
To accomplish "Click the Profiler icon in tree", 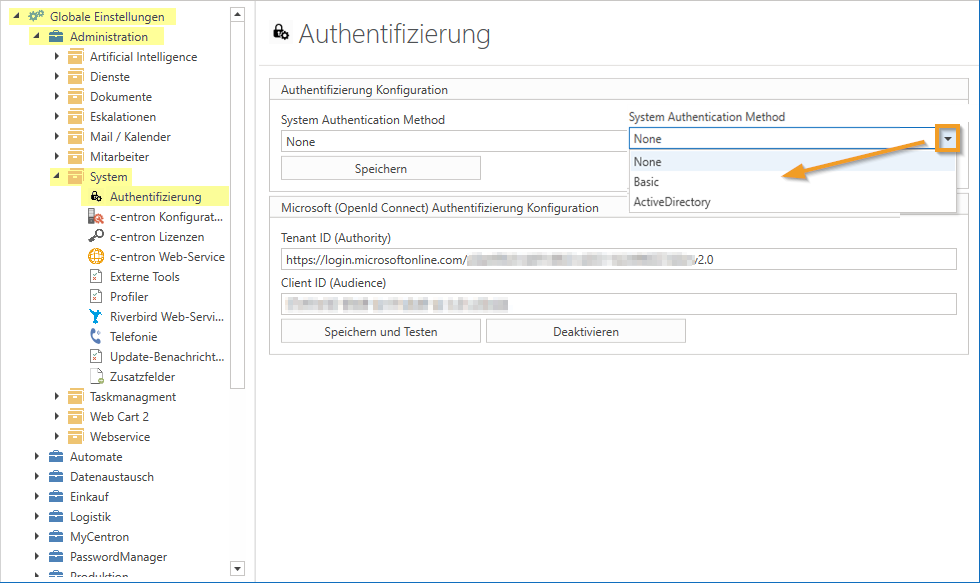I will (96, 297).
